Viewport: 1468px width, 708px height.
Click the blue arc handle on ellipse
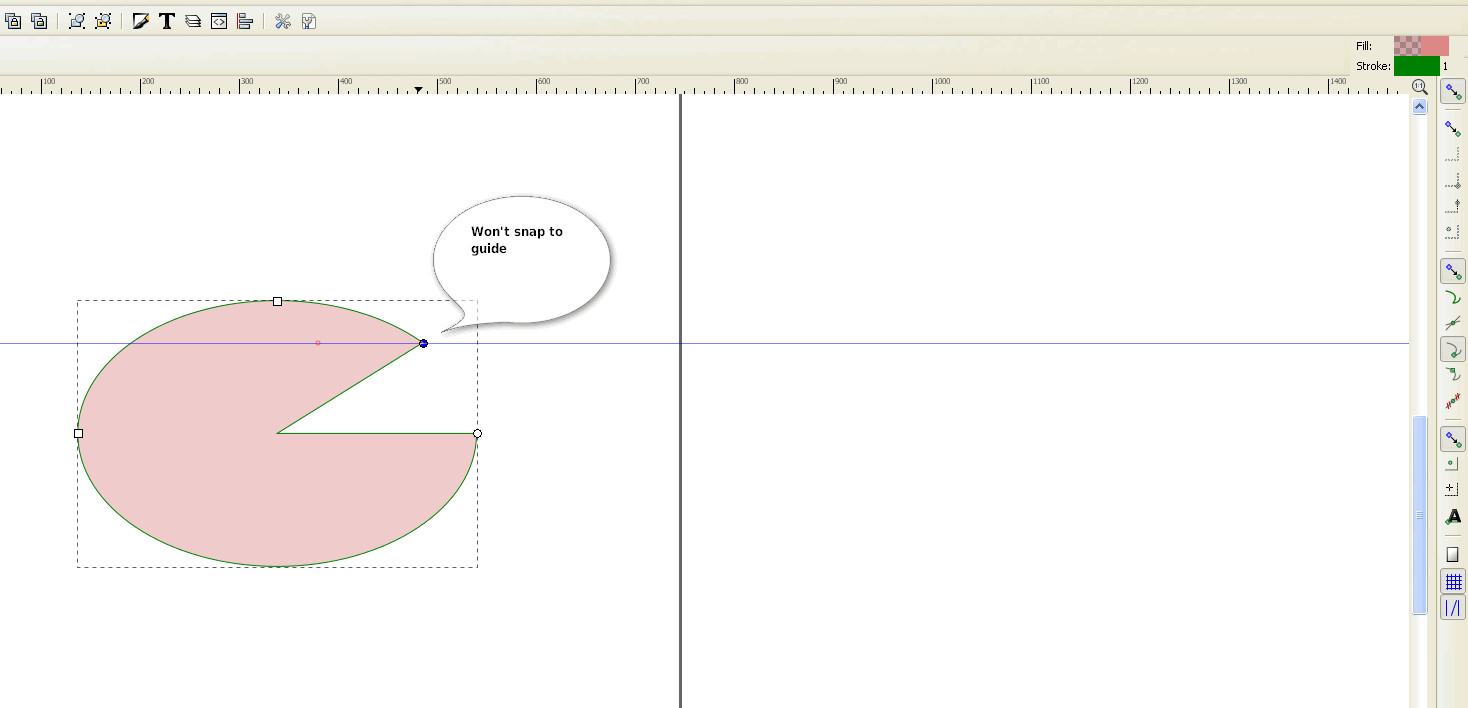[x=424, y=343]
